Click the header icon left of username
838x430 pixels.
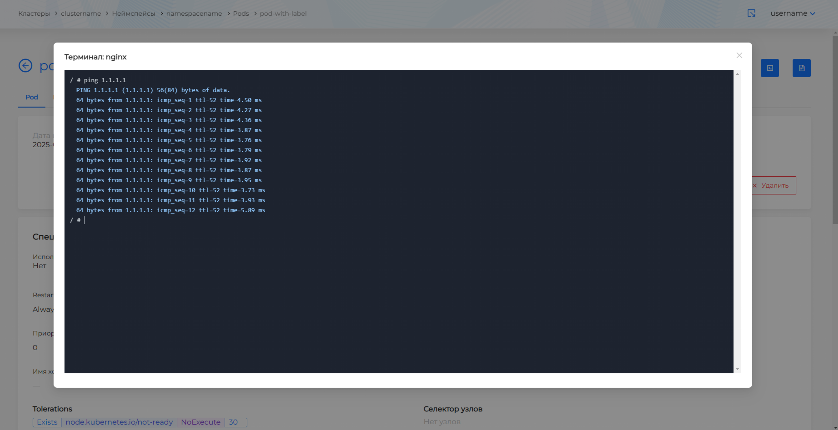[x=751, y=13]
